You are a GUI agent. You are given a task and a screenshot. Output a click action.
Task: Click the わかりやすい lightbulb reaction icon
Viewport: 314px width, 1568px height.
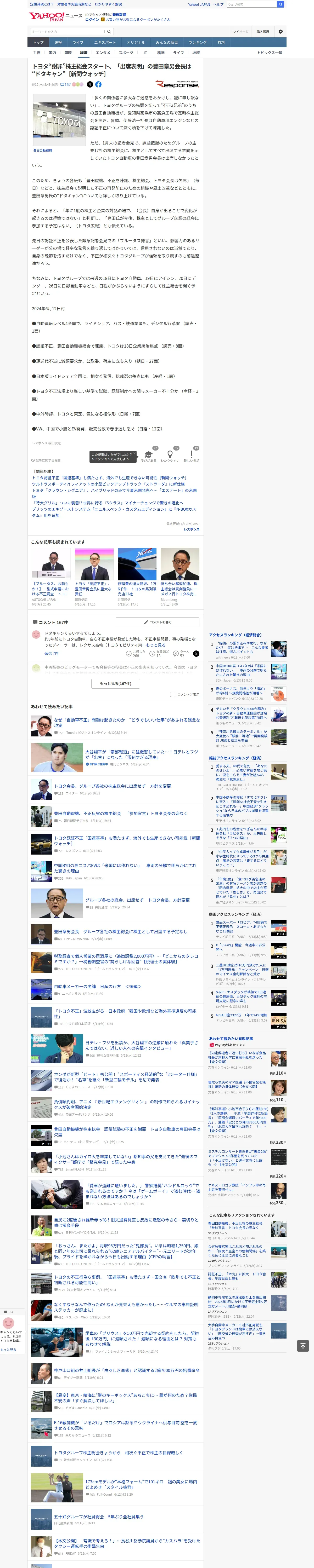click(x=170, y=454)
